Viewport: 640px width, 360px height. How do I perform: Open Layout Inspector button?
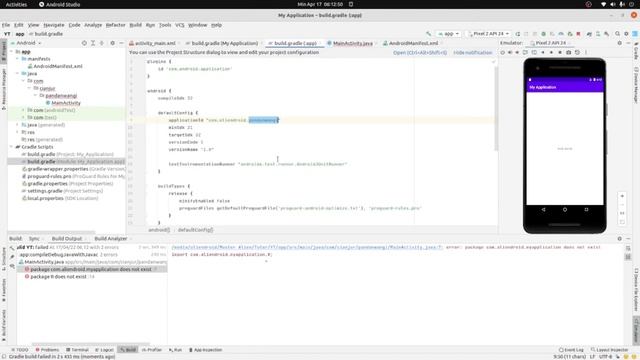(609, 350)
